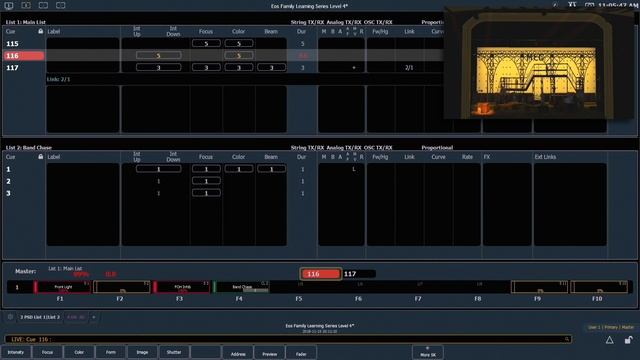The image size is (640, 360).
Task: Click the Focus softkey
Action: tap(47, 353)
